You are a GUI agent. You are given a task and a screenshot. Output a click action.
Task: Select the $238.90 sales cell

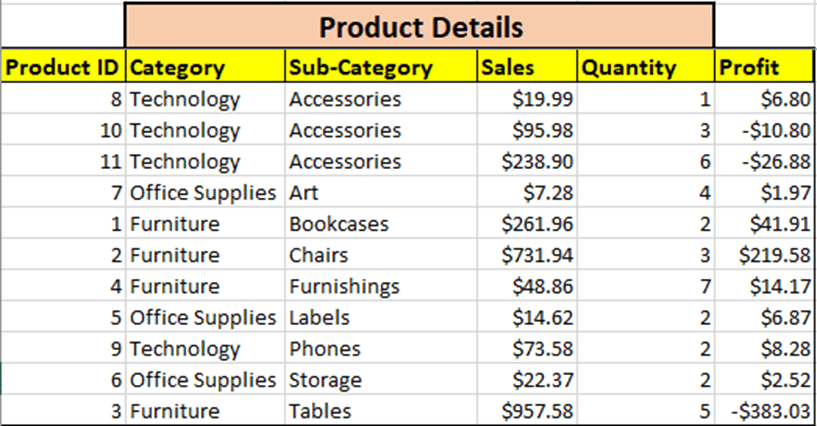(527, 161)
